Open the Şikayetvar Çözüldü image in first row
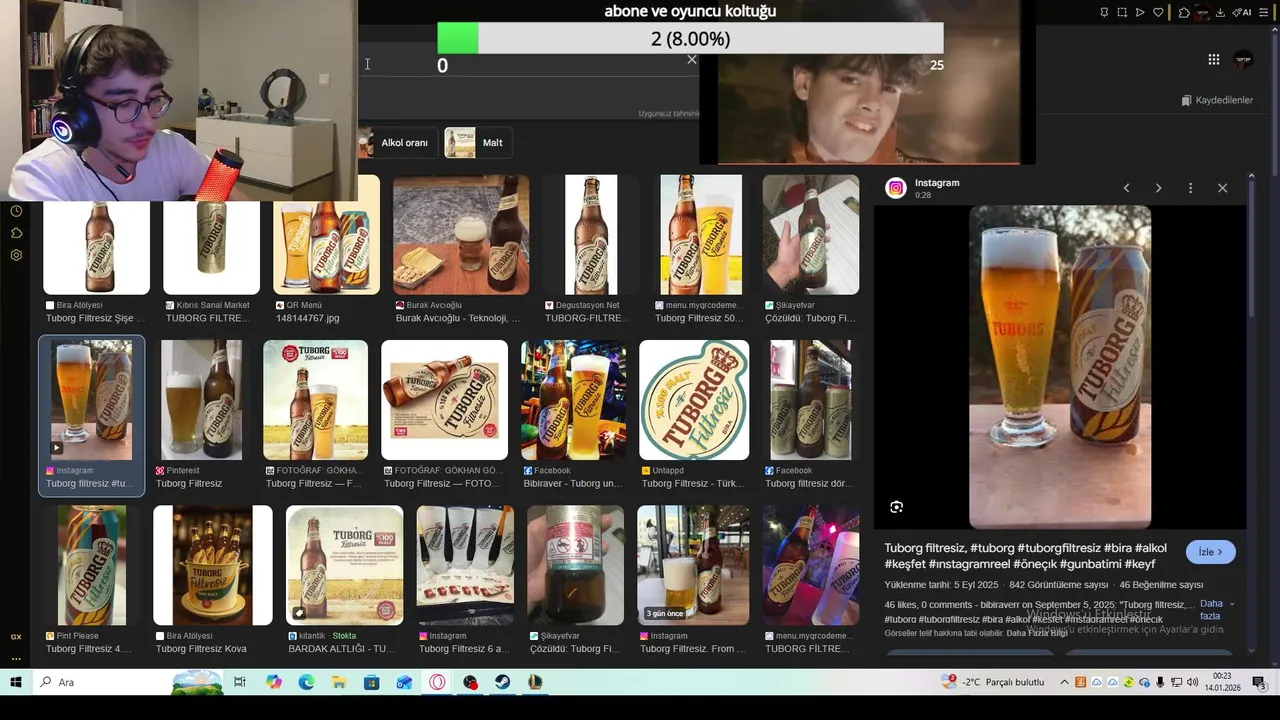 pyautogui.click(x=811, y=235)
